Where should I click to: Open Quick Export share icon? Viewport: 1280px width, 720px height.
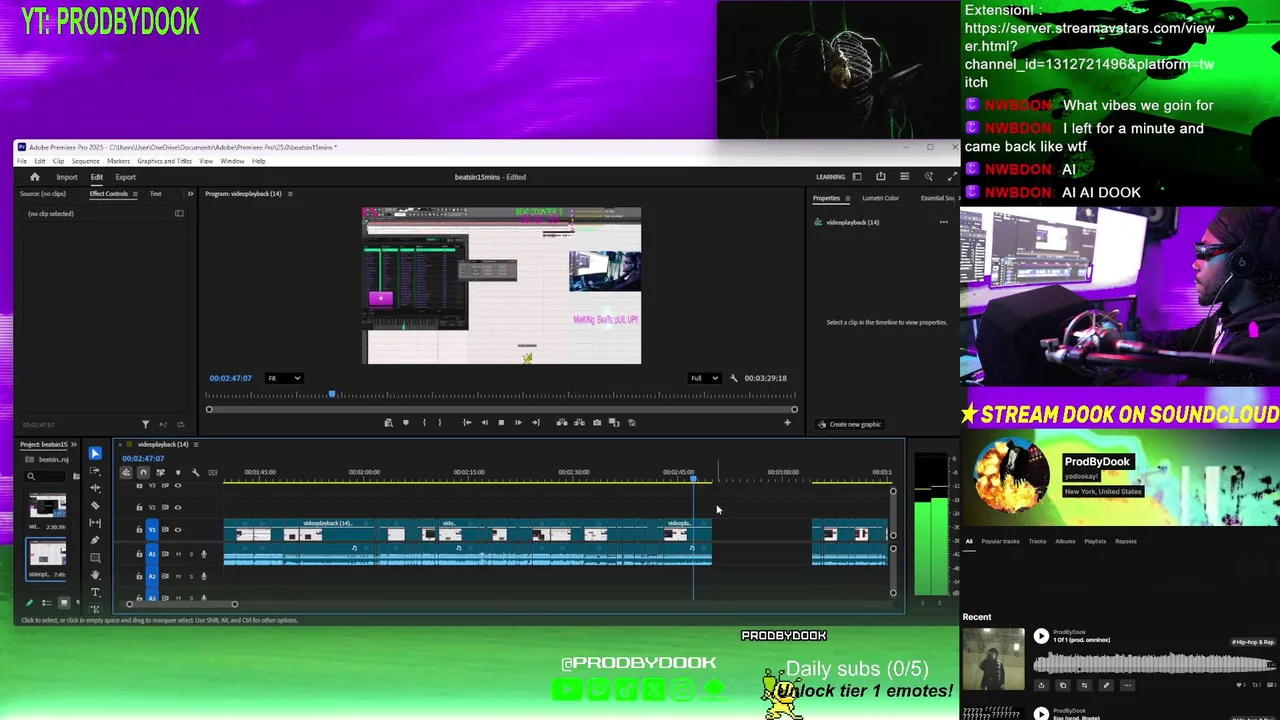(x=880, y=177)
